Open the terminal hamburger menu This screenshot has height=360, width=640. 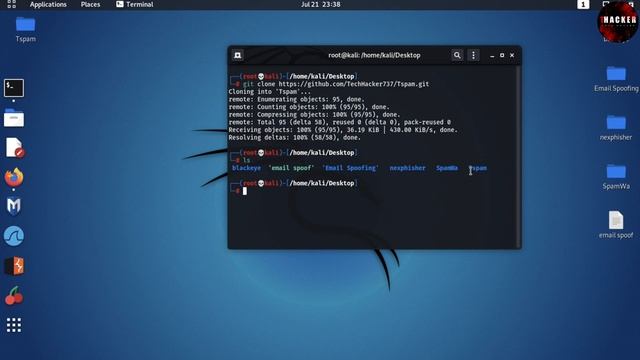coord(473,55)
